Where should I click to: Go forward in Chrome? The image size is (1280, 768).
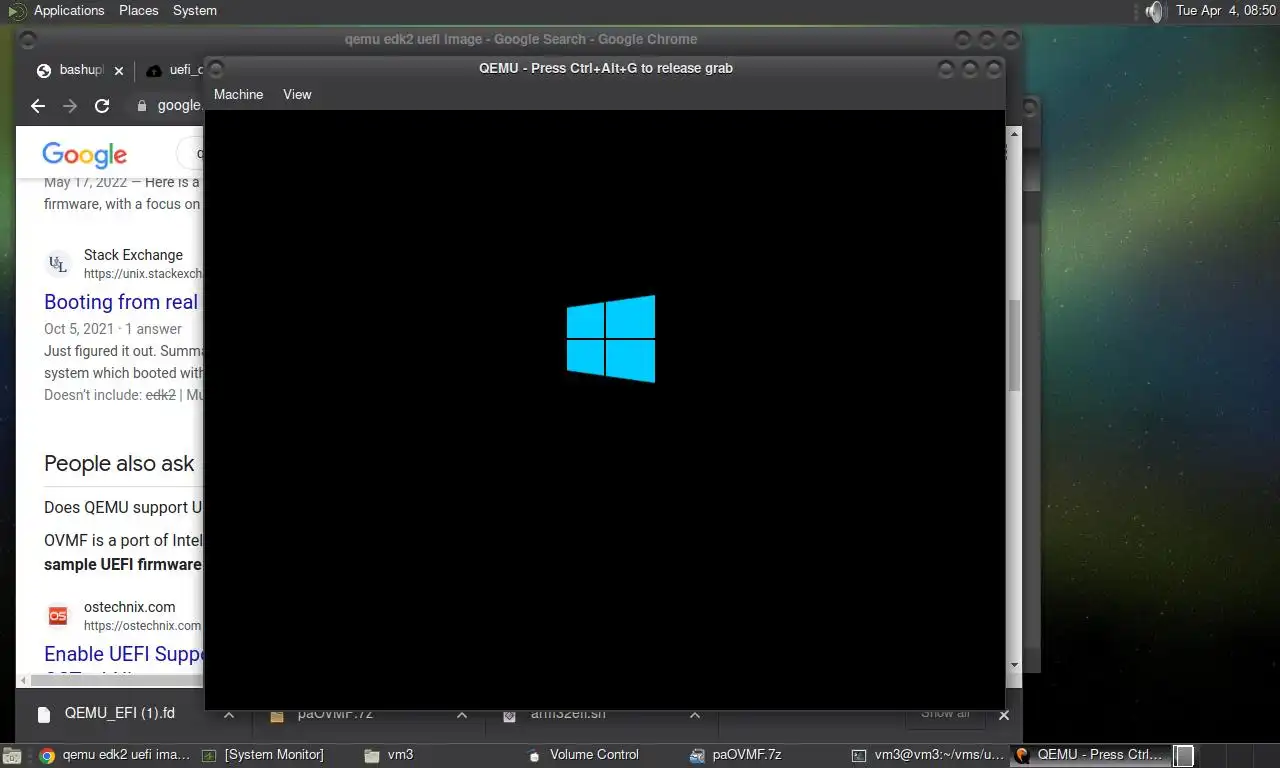(70, 105)
